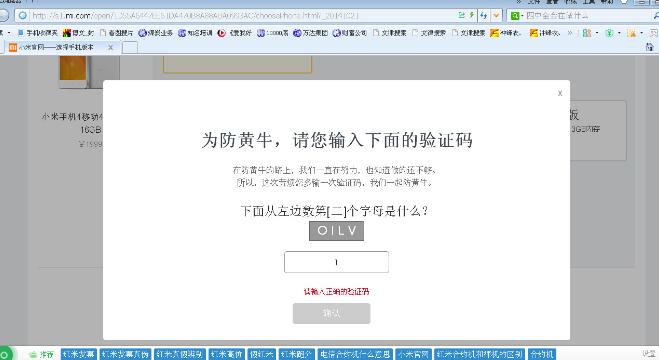Open a new tab with the blank tab button
This screenshot has height=360, width=659.
point(130,47)
